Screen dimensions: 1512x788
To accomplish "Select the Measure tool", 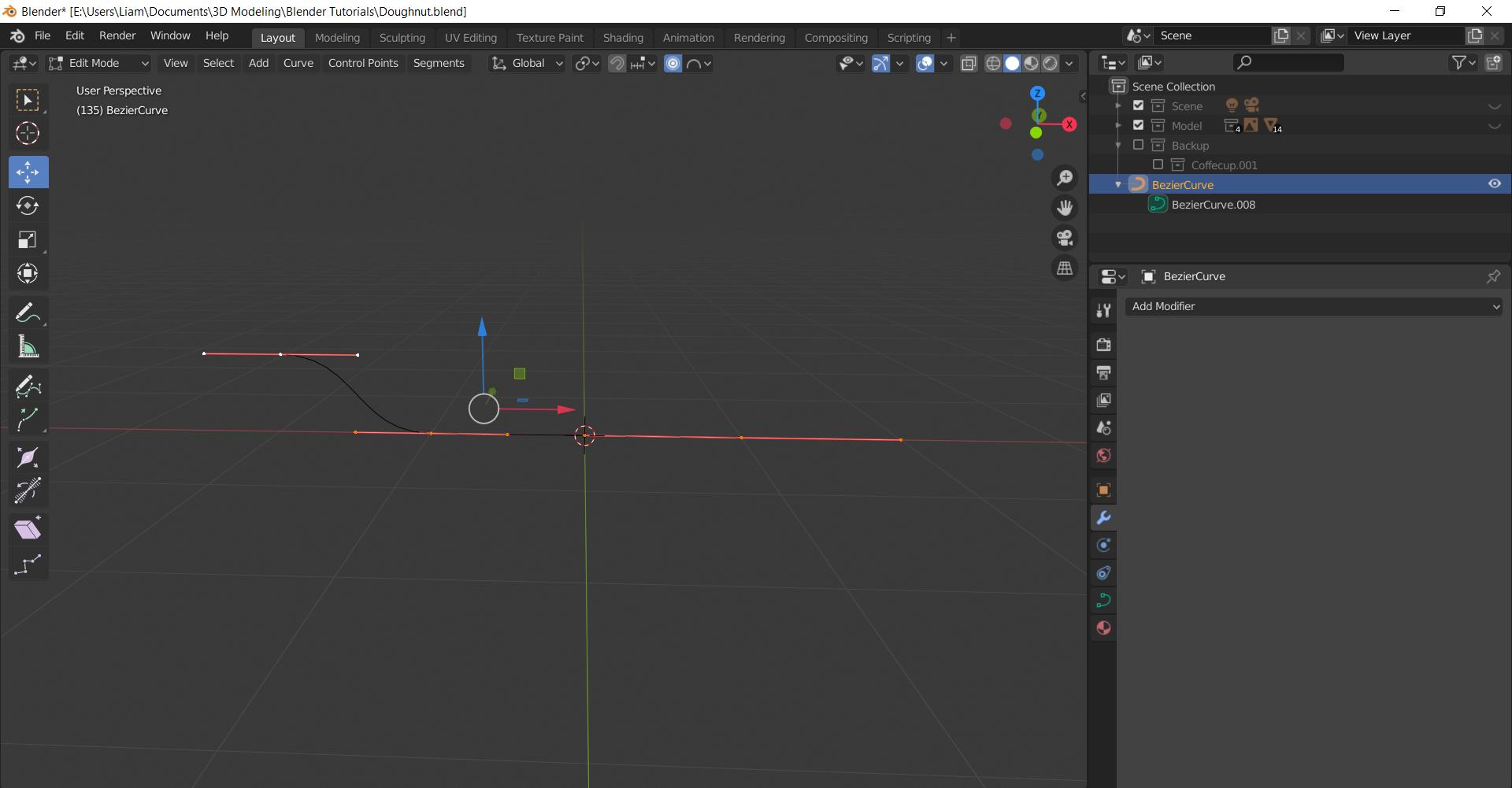I will click(x=28, y=346).
